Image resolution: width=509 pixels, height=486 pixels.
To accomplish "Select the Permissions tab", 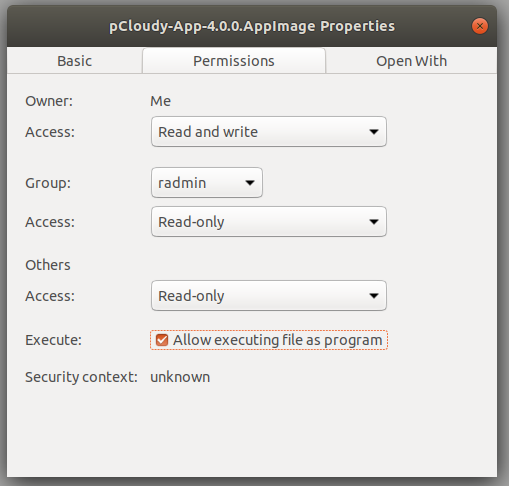I will (x=234, y=61).
